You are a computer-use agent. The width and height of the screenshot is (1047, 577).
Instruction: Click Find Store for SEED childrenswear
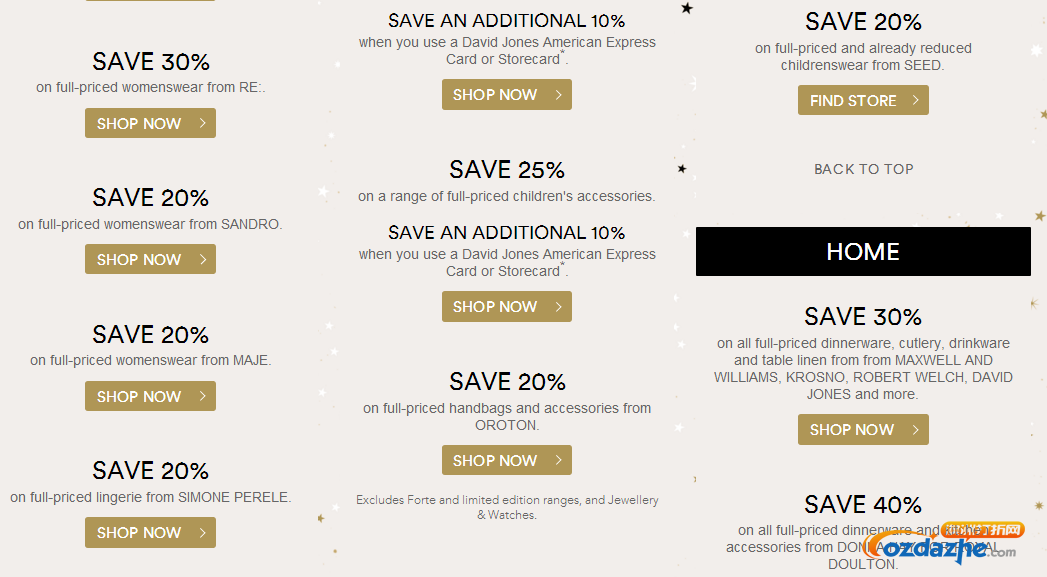863,100
